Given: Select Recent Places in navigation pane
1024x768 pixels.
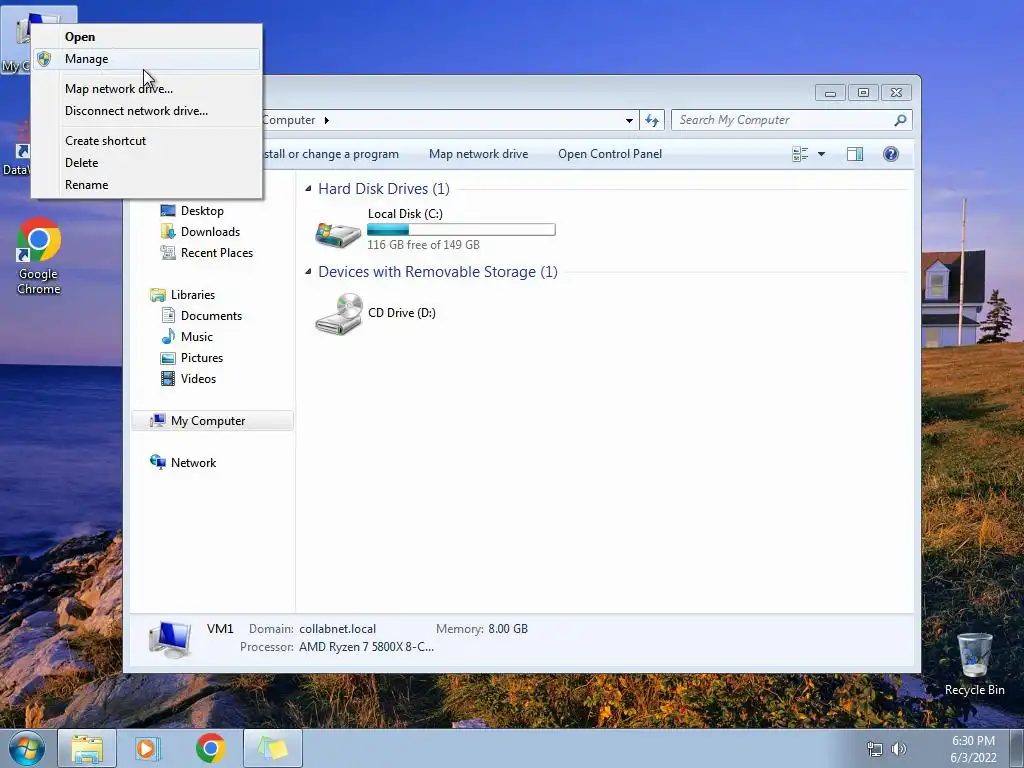Looking at the screenshot, I should click(x=217, y=253).
